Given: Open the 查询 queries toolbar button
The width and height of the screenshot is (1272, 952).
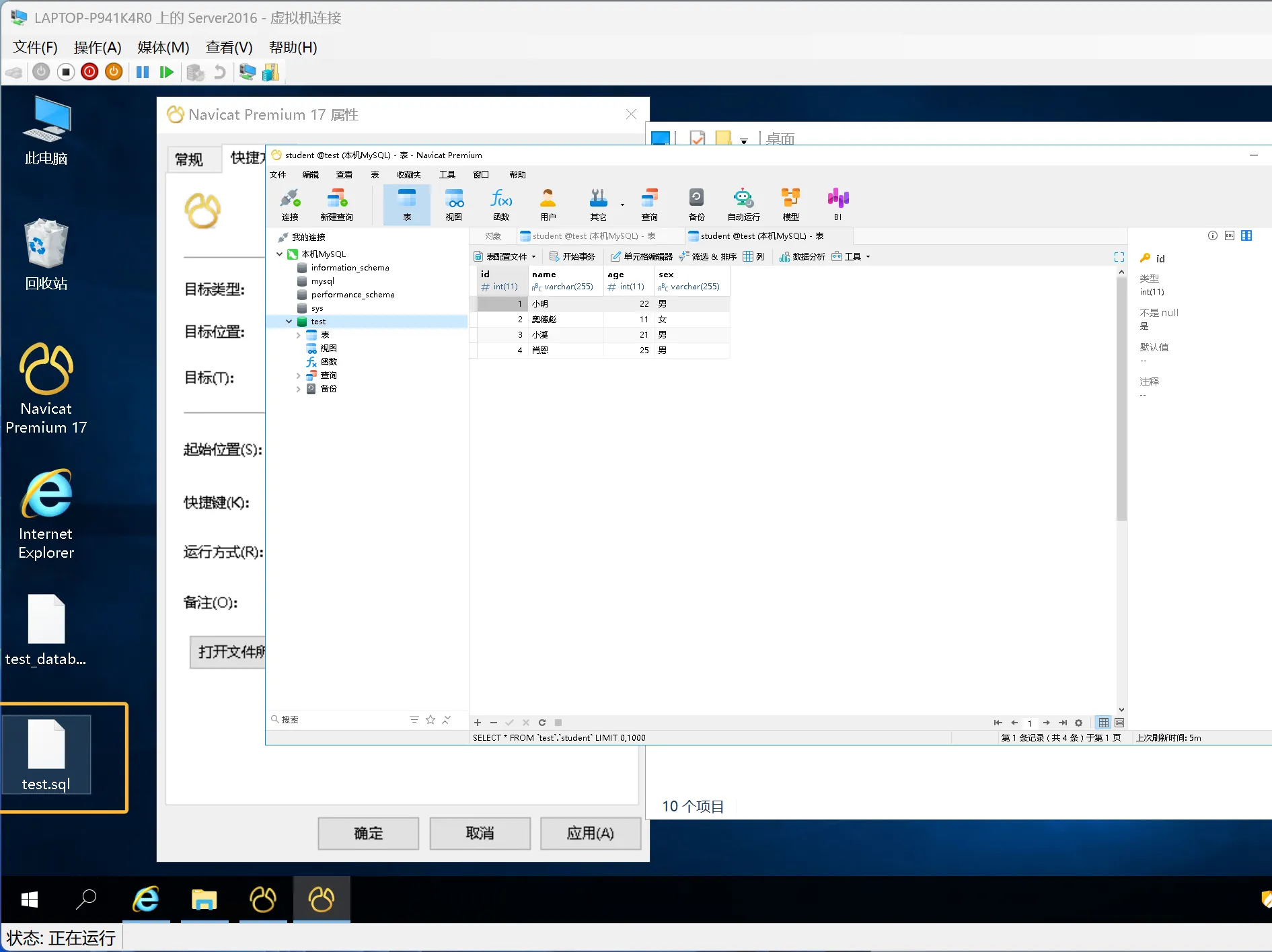Looking at the screenshot, I should (649, 205).
